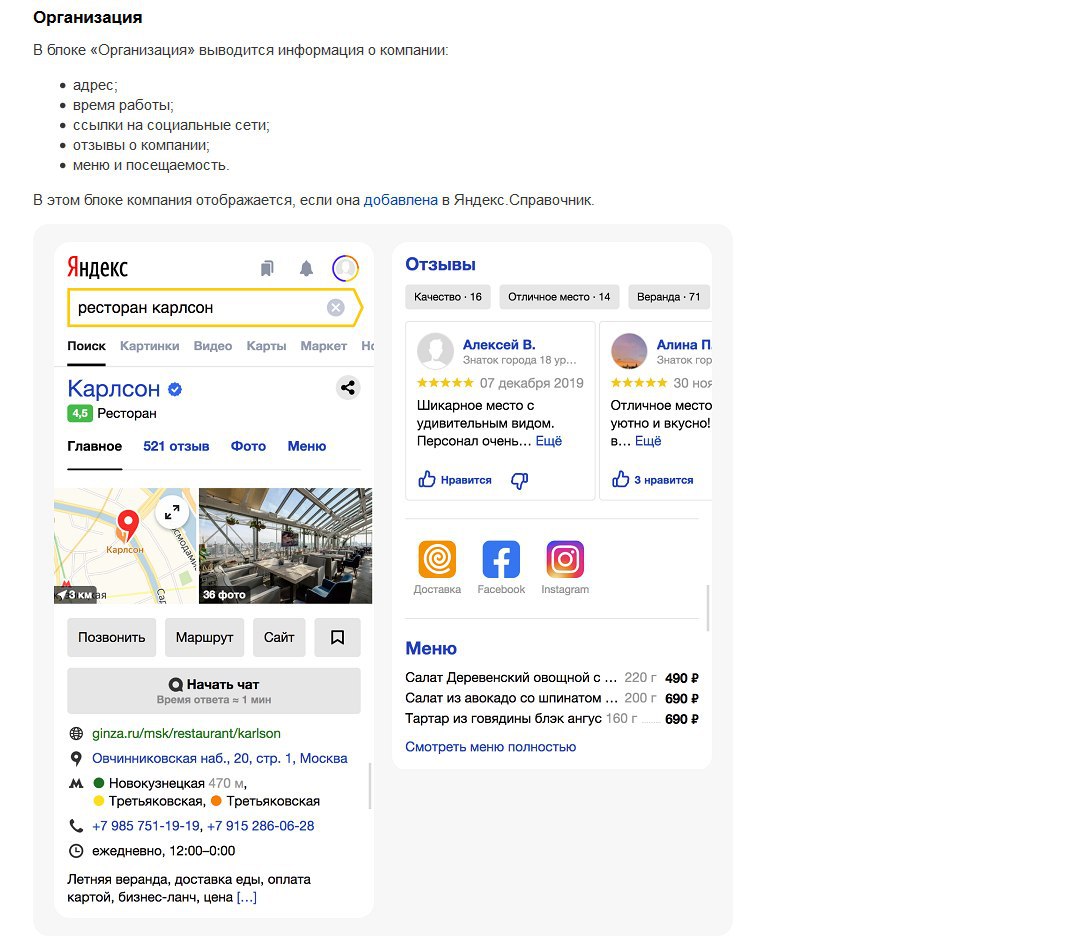This screenshot has height=941, width=1087.
Task: Clear the search query with X icon
Action: coord(336,308)
